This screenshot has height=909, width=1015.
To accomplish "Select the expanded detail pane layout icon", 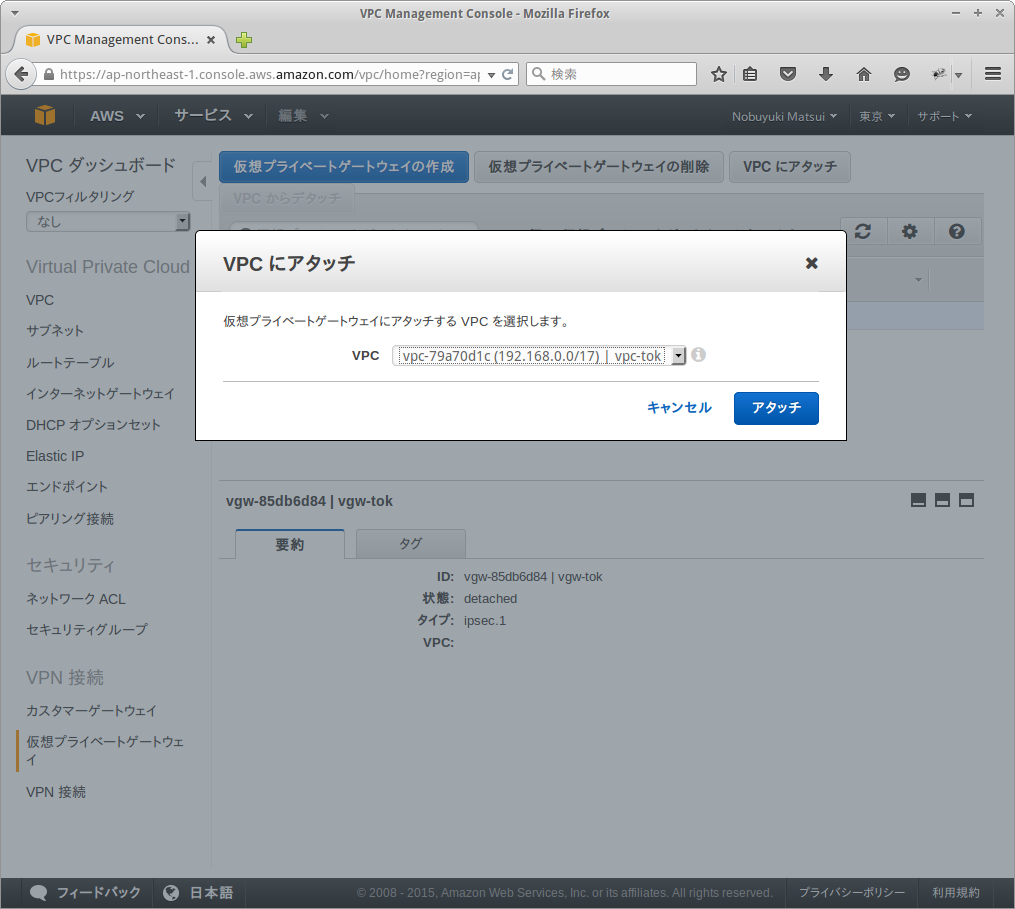I will tap(966, 500).
